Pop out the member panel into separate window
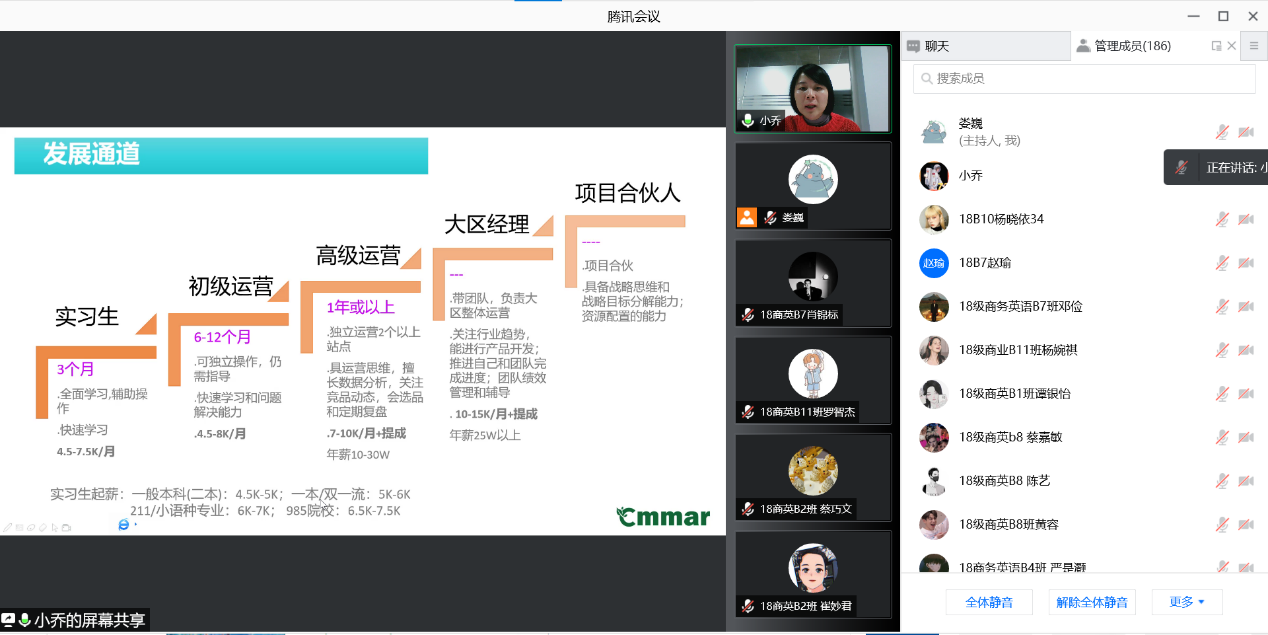The image size is (1268, 635). pos(1216,46)
